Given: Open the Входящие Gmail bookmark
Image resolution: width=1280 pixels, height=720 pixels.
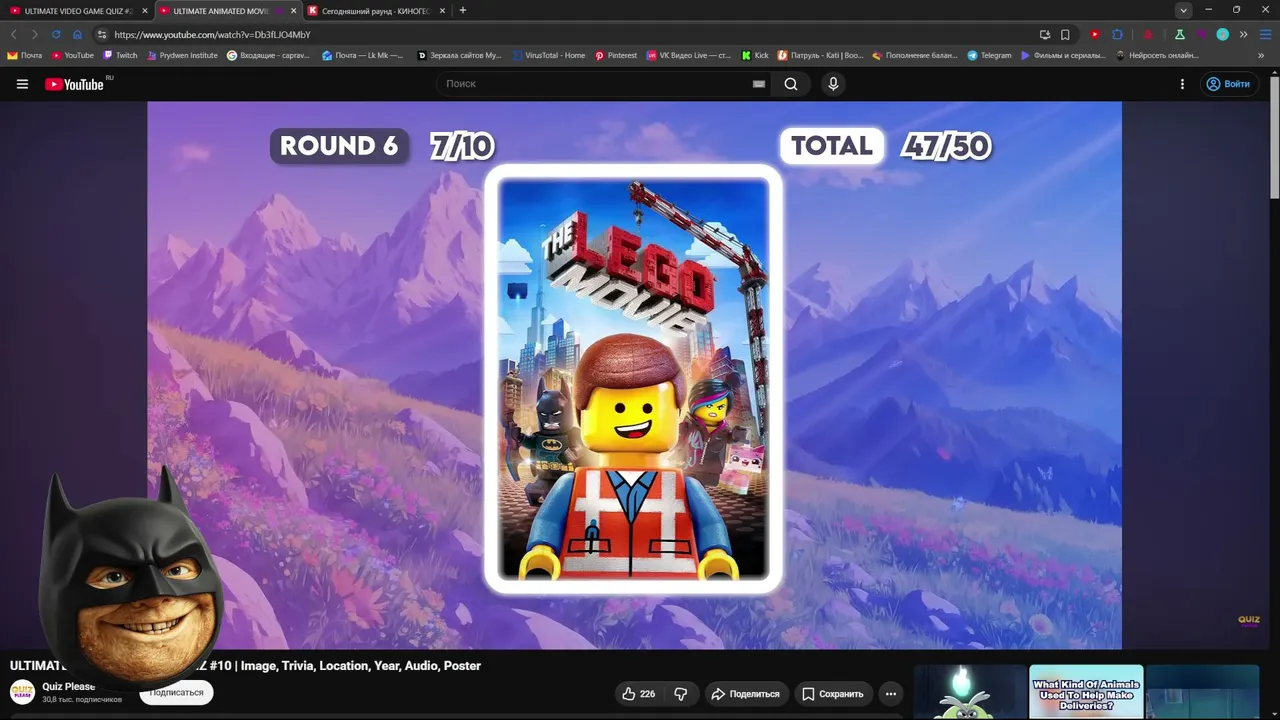Looking at the screenshot, I should coord(269,55).
